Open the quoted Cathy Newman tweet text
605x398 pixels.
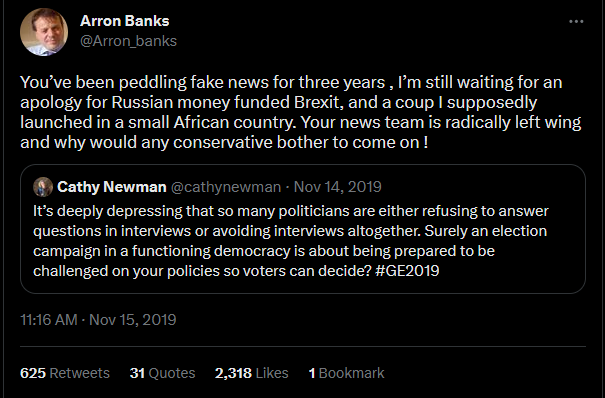pos(291,241)
